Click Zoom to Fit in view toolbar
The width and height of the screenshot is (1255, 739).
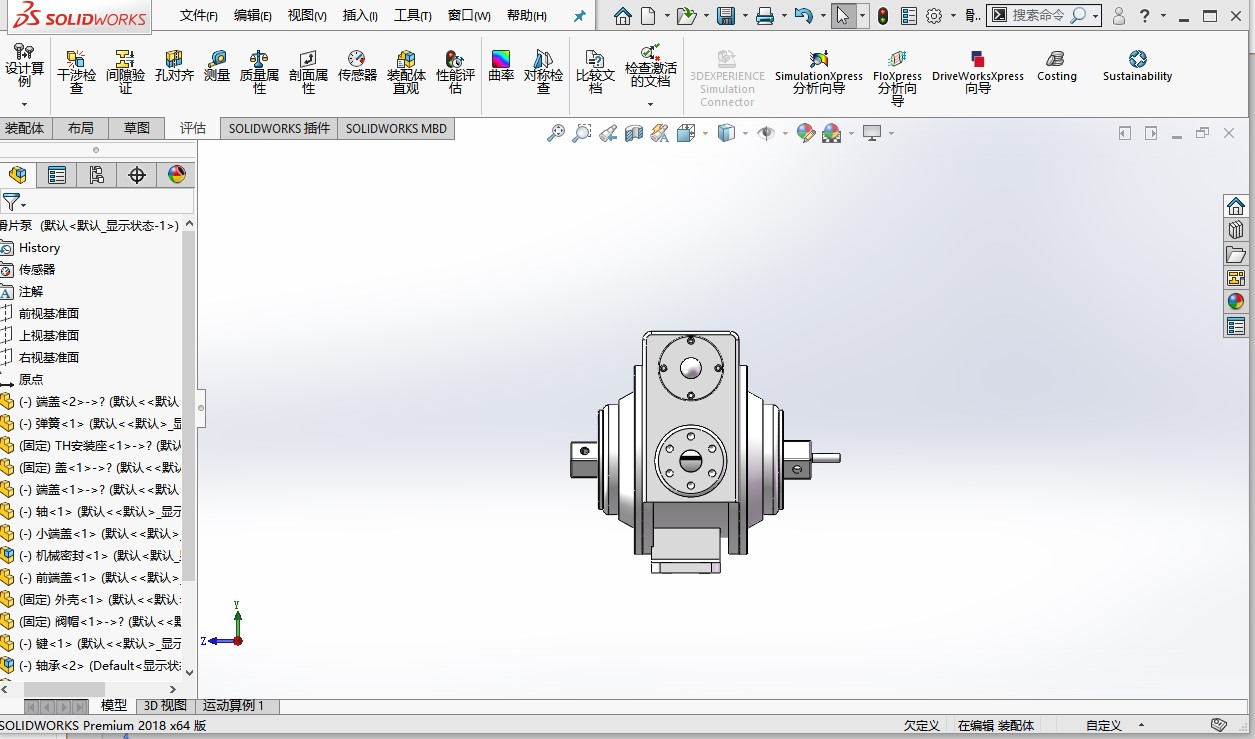(556, 133)
